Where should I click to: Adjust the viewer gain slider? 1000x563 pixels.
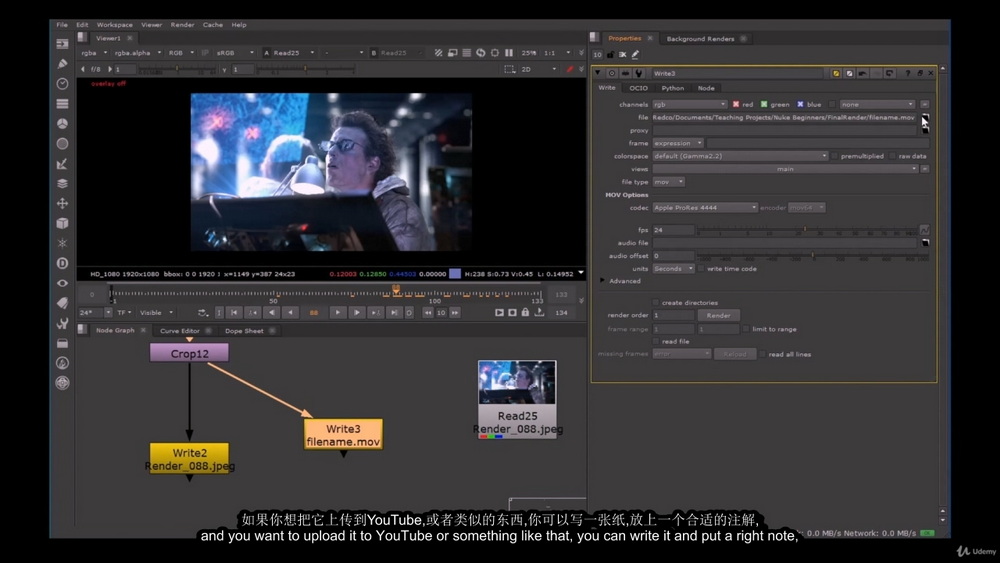click(x=176, y=69)
